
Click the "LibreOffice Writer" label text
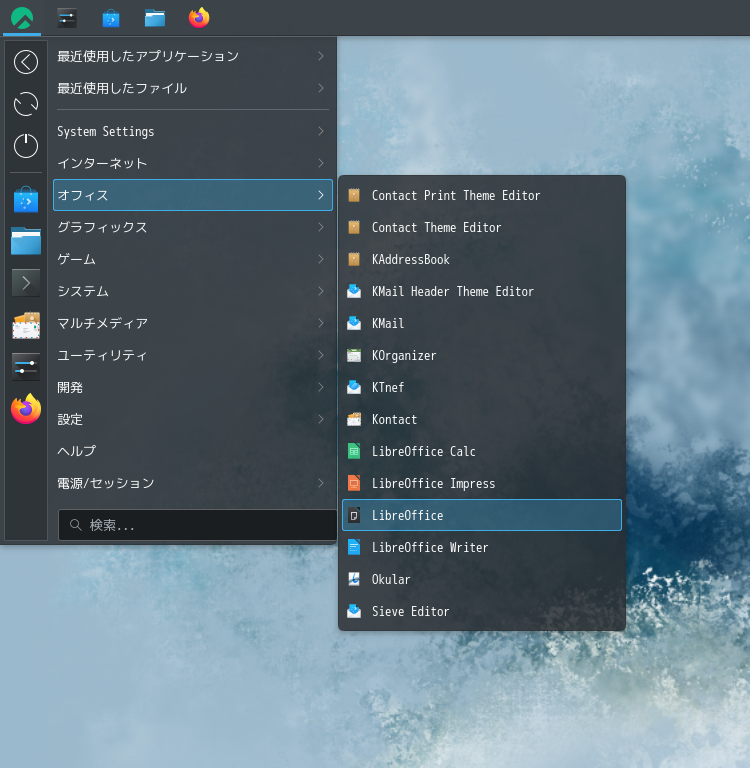(430, 547)
